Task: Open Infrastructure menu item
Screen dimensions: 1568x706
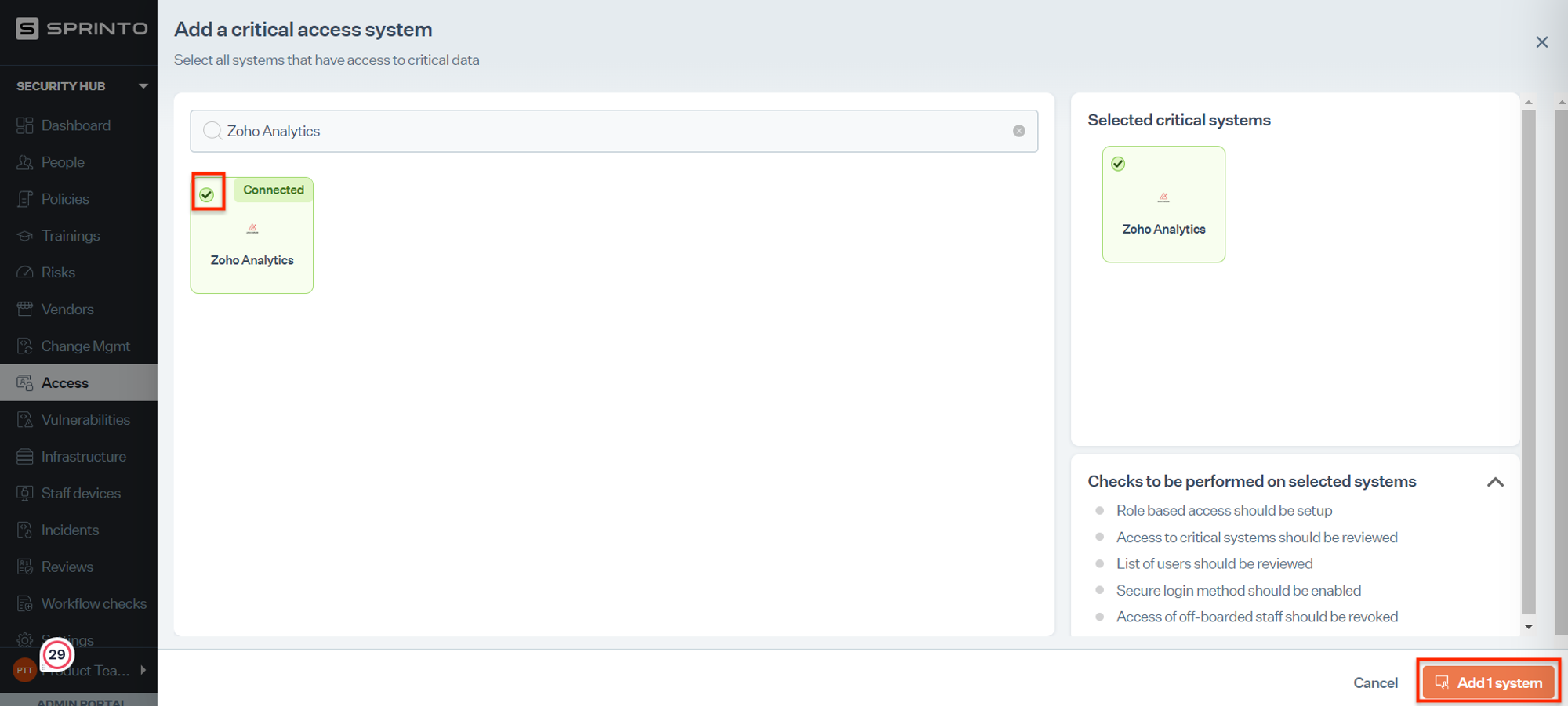Action: (78, 457)
